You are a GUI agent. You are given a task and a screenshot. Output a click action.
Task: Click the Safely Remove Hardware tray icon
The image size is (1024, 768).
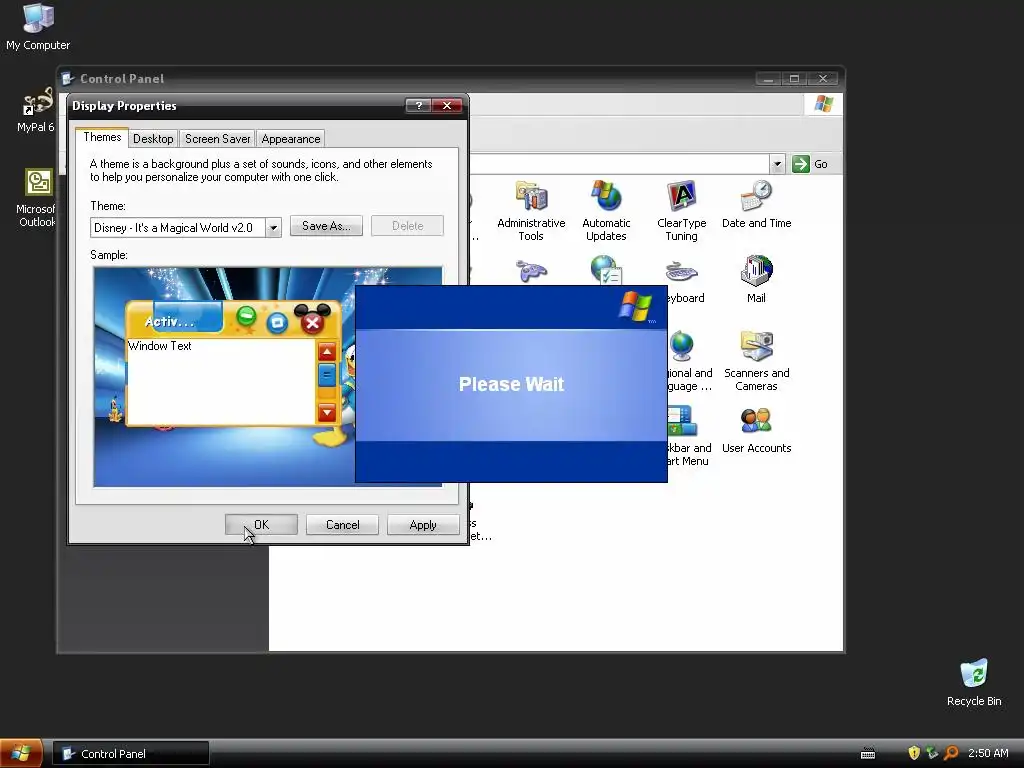[x=932, y=753]
